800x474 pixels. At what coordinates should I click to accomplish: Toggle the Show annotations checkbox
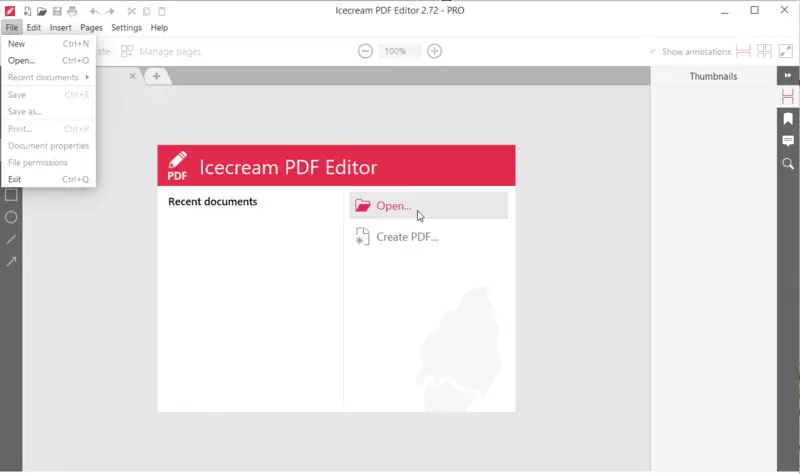pyautogui.click(x=652, y=52)
